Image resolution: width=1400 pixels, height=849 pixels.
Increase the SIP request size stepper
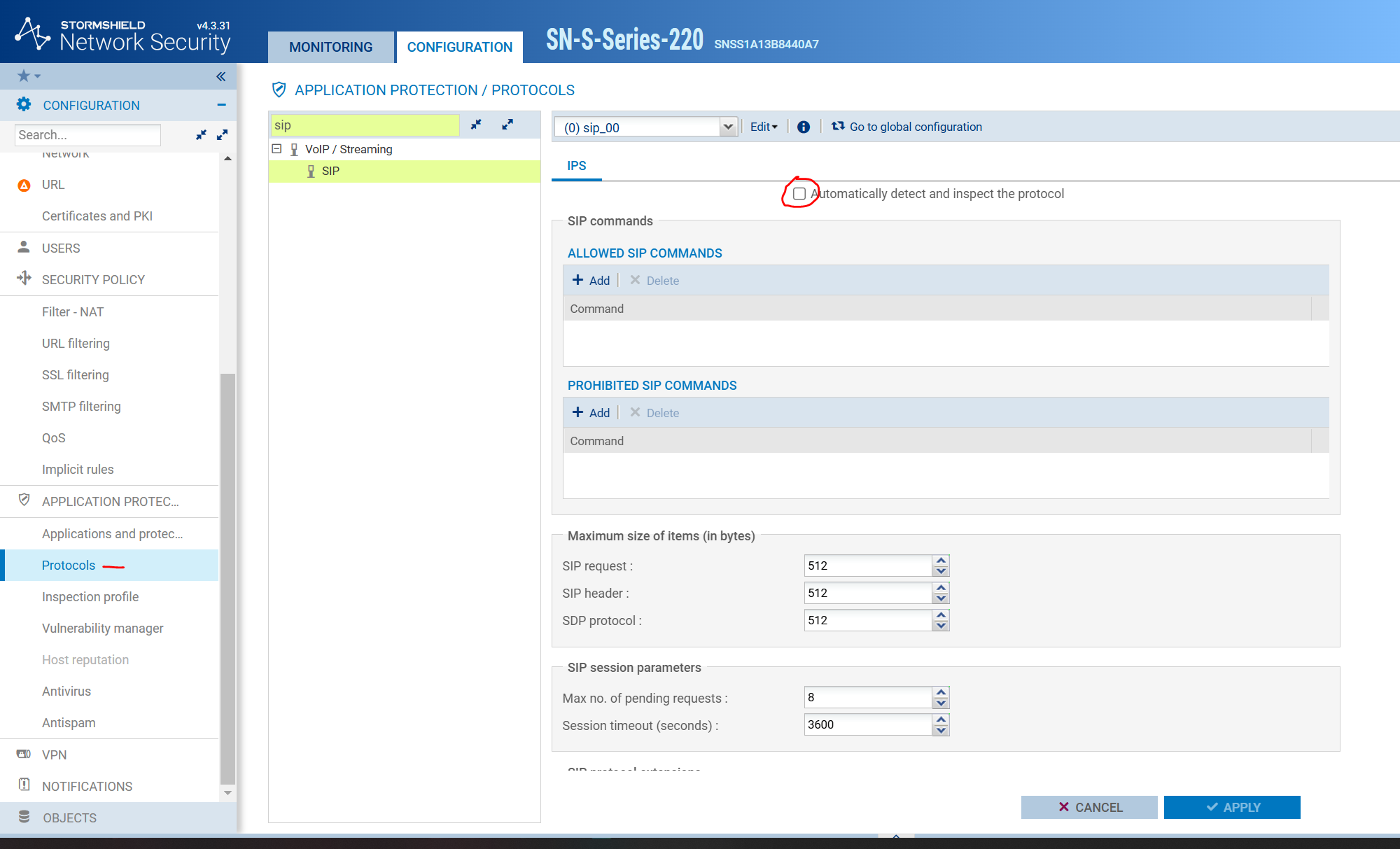[941, 560]
